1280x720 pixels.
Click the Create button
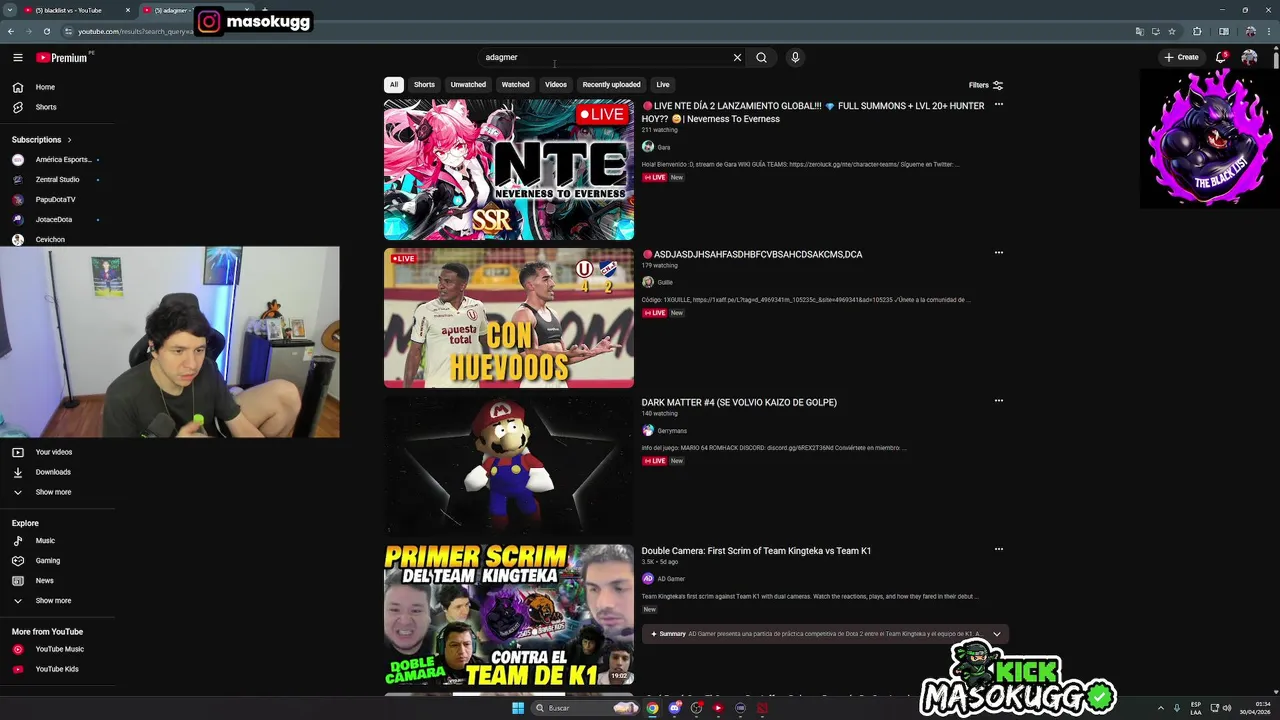click(x=1181, y=57)
